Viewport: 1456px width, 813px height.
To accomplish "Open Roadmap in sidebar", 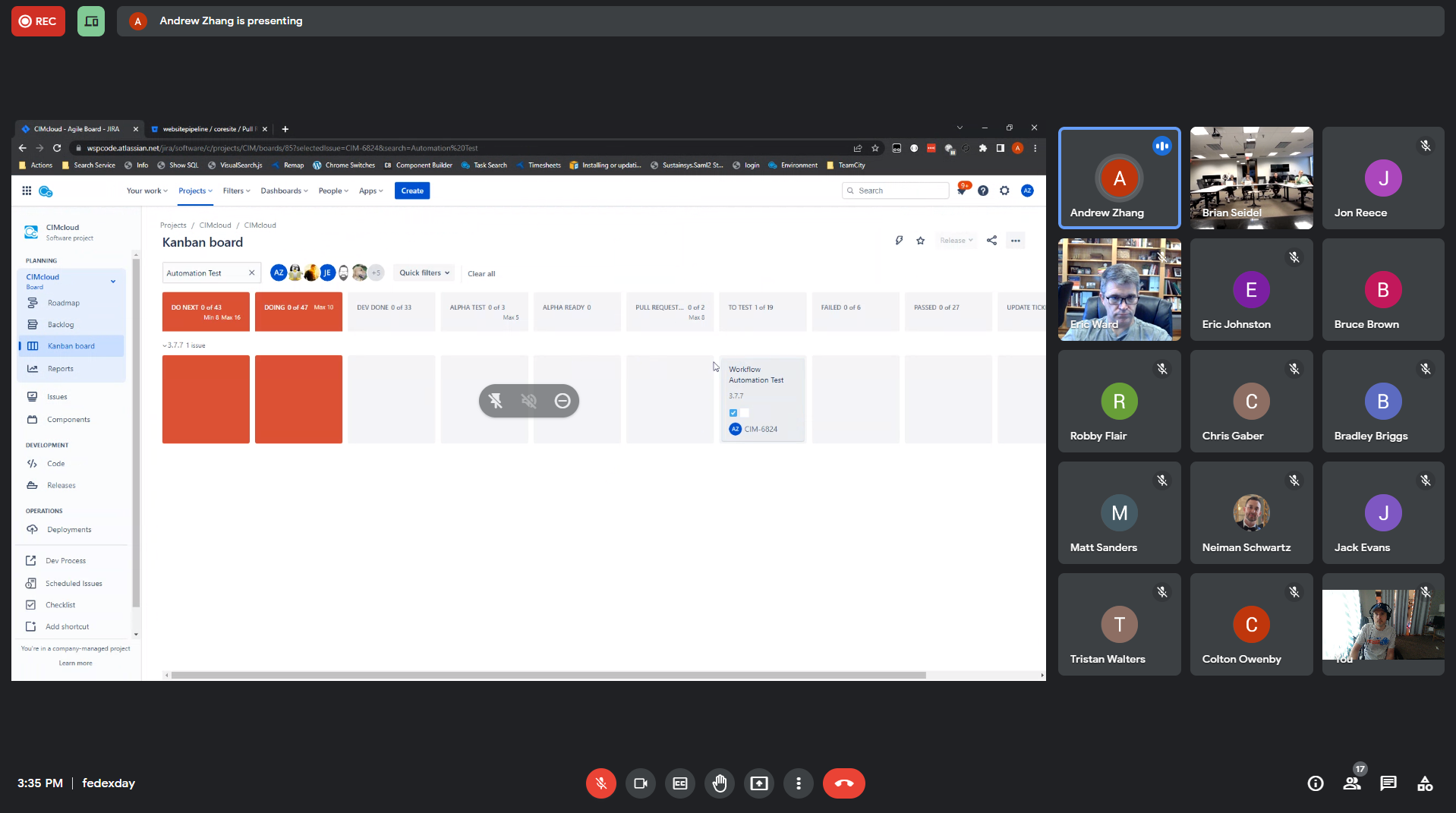I will (64, 303).
